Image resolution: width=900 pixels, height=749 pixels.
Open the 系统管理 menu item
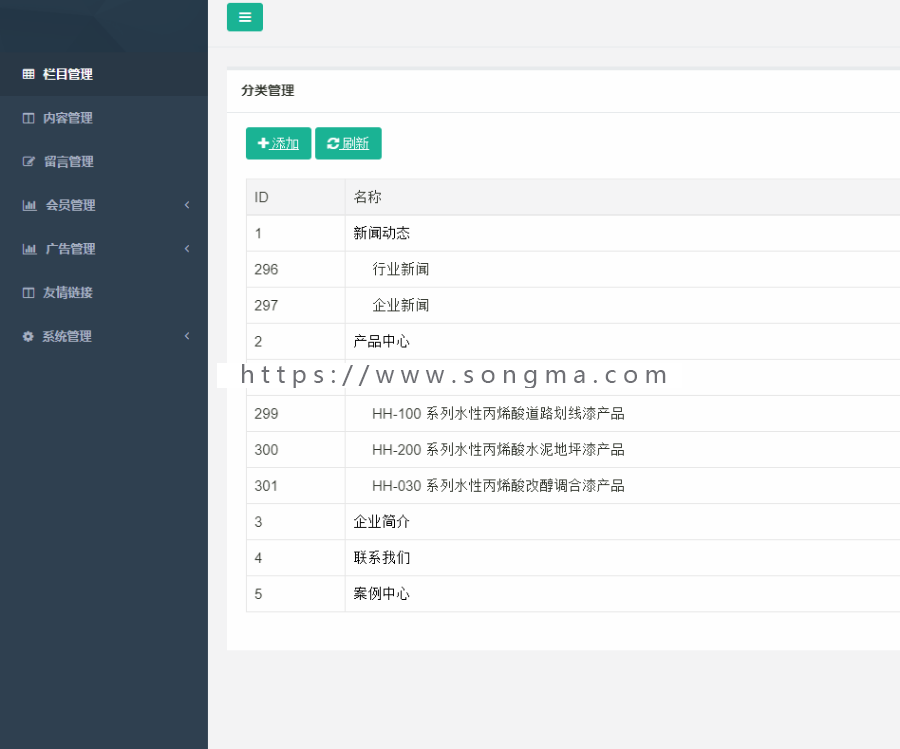coord(104,336)
